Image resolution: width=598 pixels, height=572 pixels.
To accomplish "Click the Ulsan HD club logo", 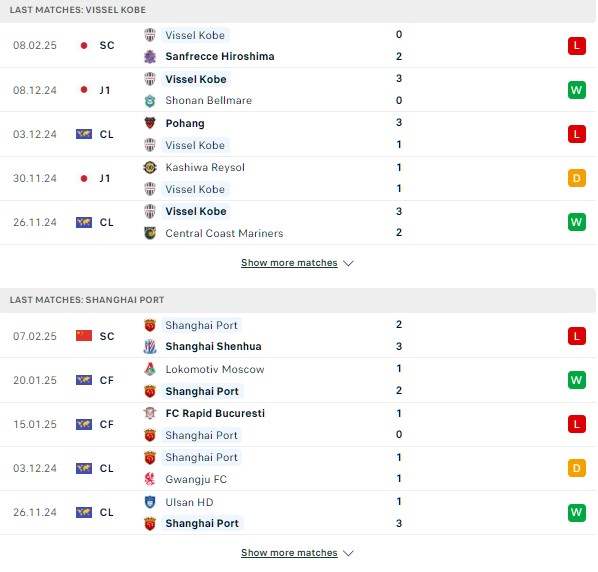I will [150, 502].
